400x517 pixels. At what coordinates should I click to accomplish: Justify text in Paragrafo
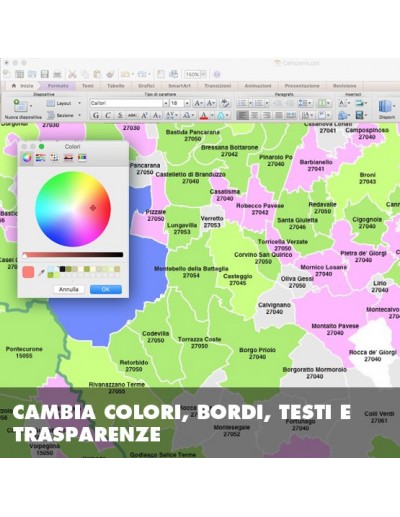[279, 115]
